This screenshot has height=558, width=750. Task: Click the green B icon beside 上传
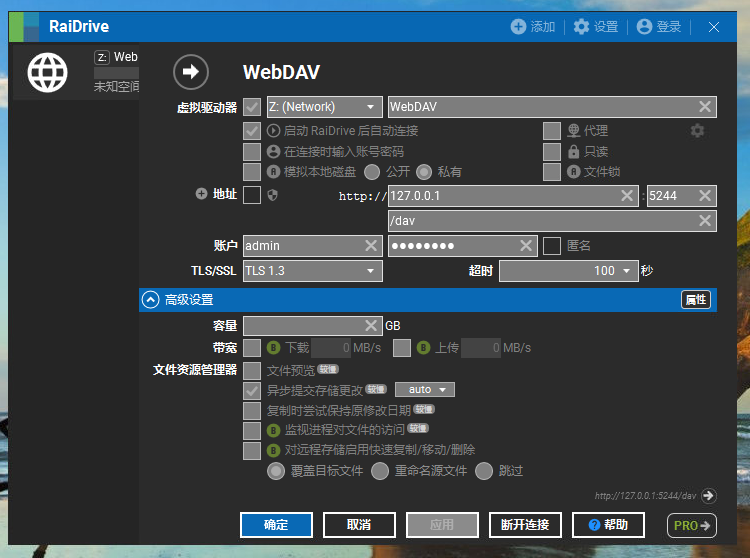pyautogui.click(x=423, y=348)
